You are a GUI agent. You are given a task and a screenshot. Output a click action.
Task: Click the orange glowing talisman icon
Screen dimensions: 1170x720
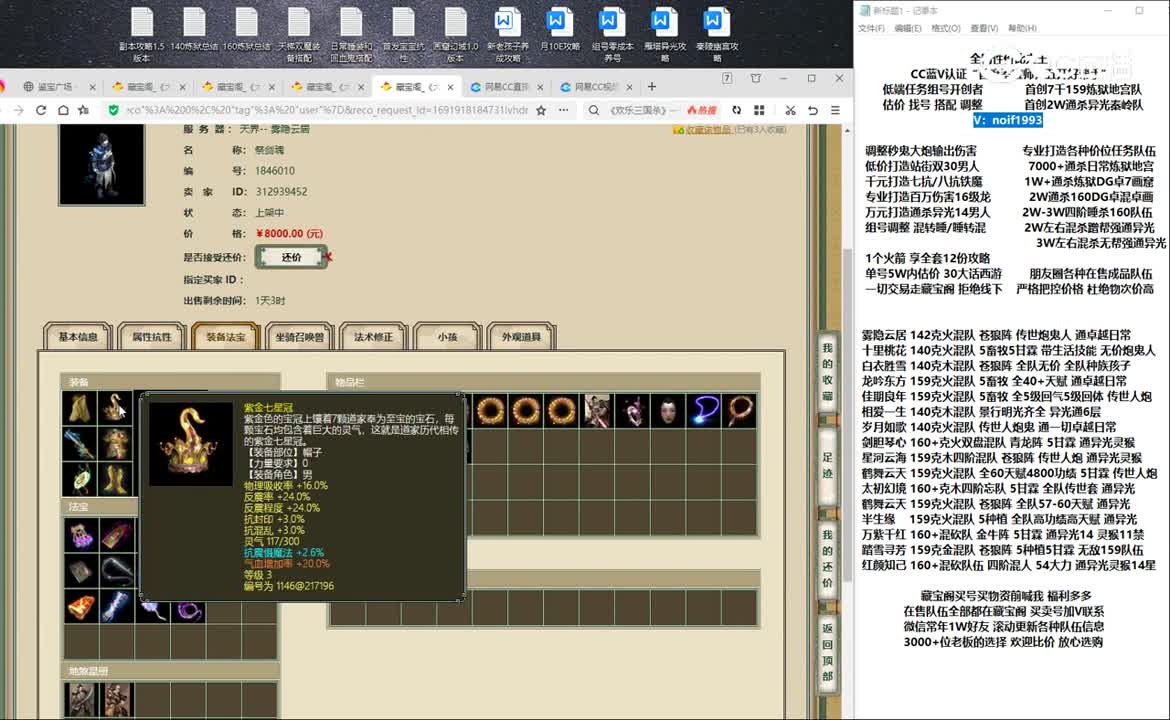click(x=80, y=607)
